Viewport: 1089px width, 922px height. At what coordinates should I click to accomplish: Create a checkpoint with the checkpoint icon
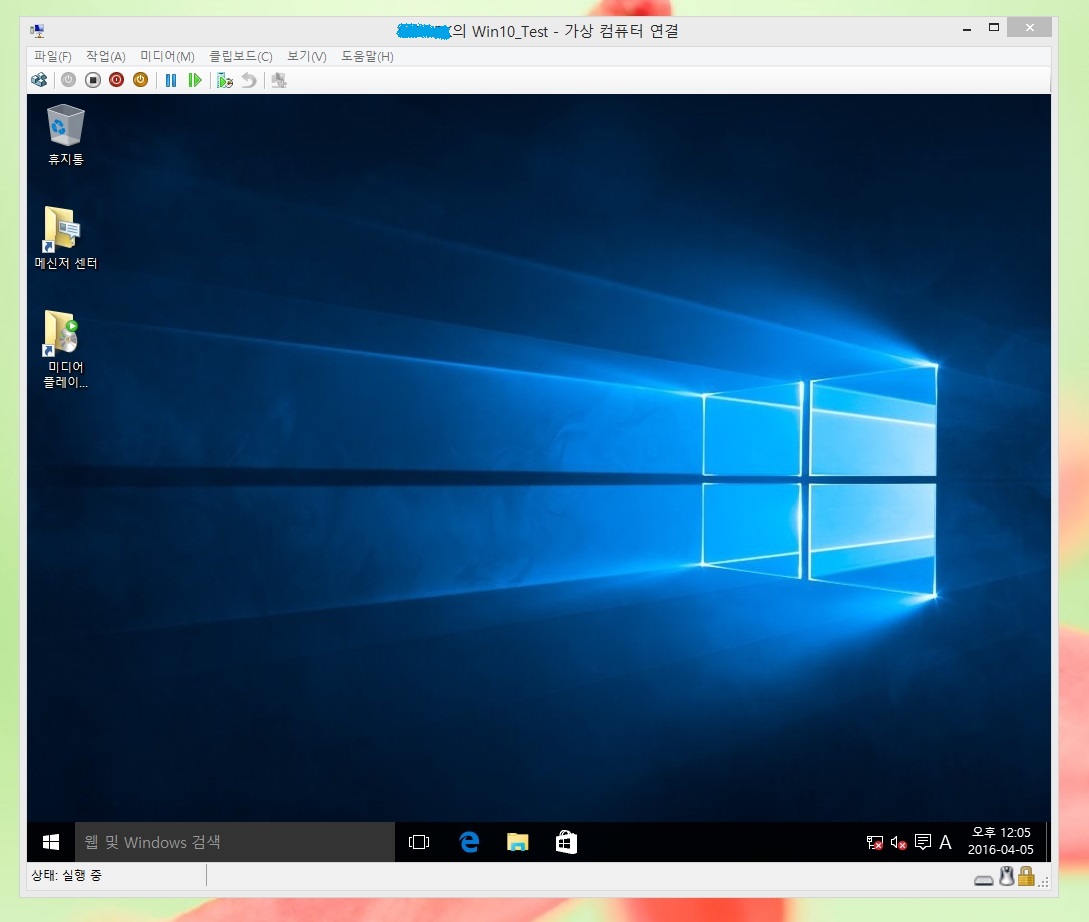(x=225, y=81)
